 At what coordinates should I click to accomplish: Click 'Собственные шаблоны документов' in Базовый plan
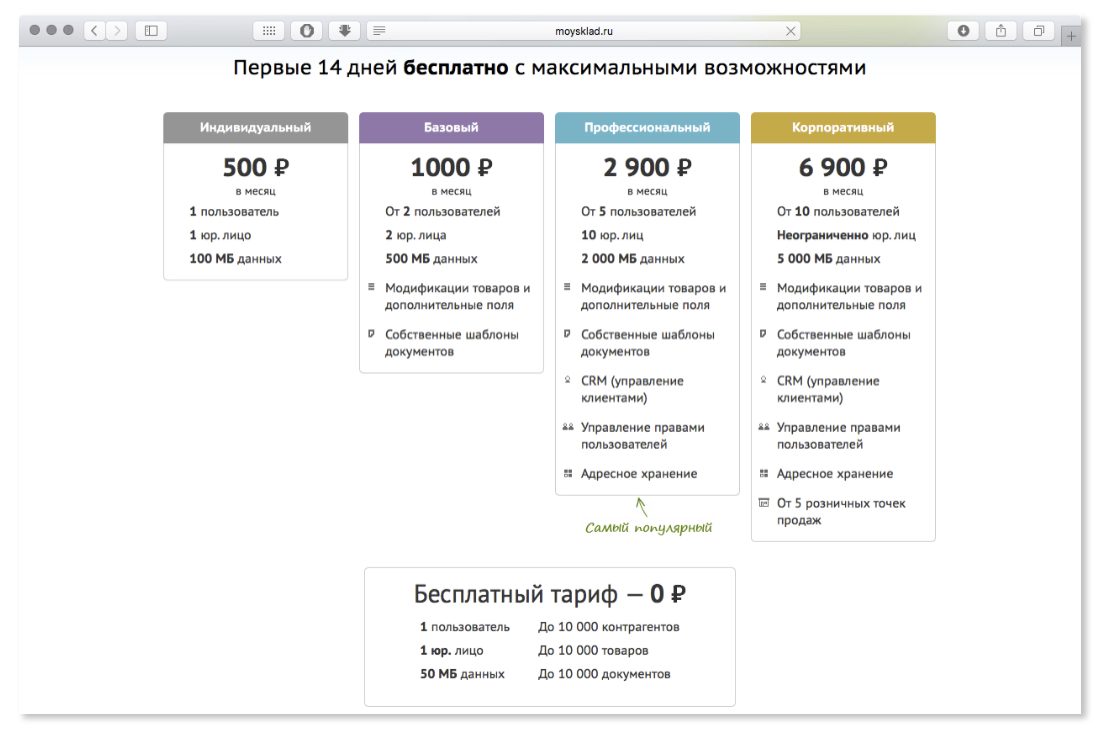tap(451, 343)
